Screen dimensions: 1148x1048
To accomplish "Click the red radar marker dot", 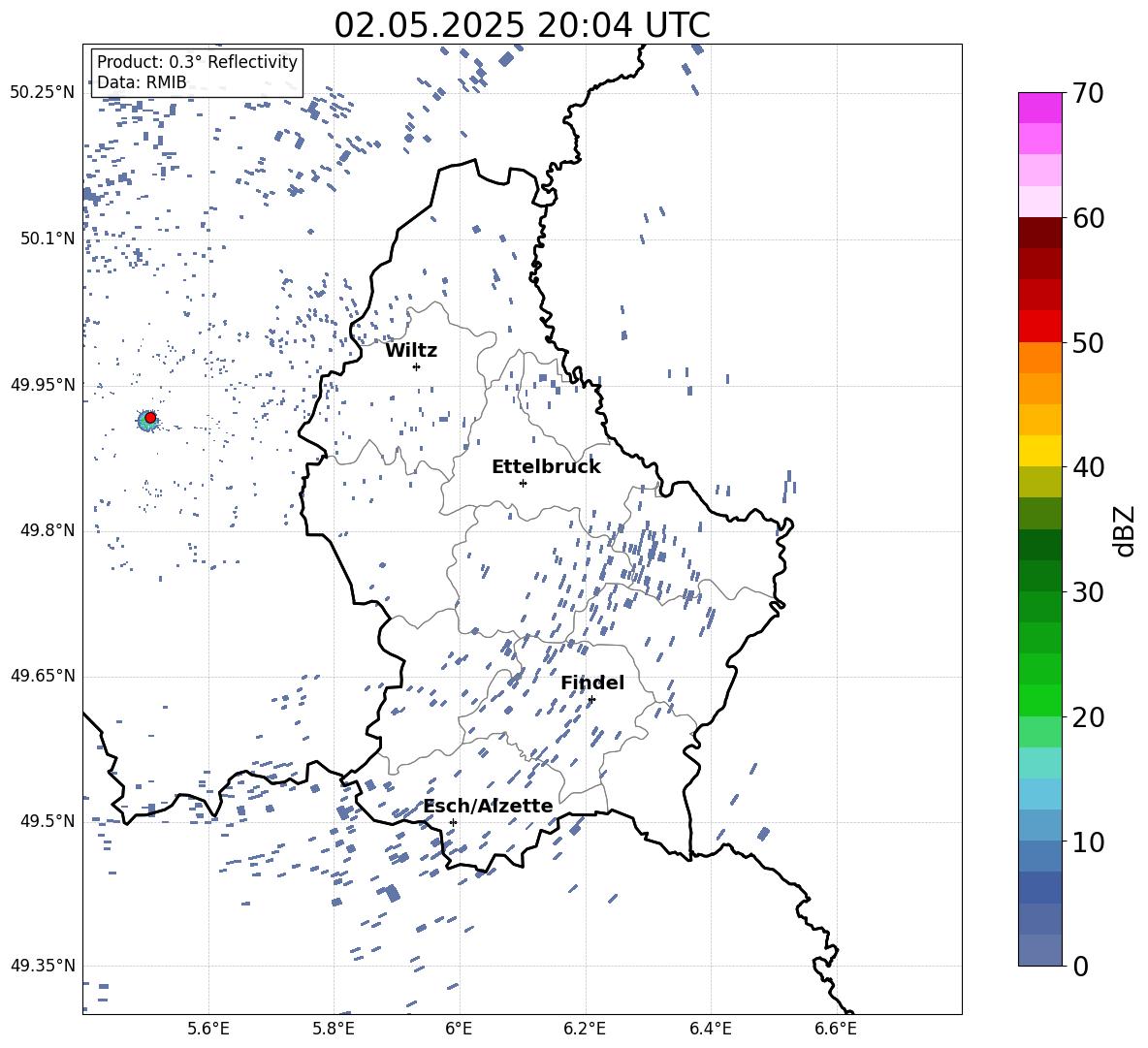I will coord(150,418).
